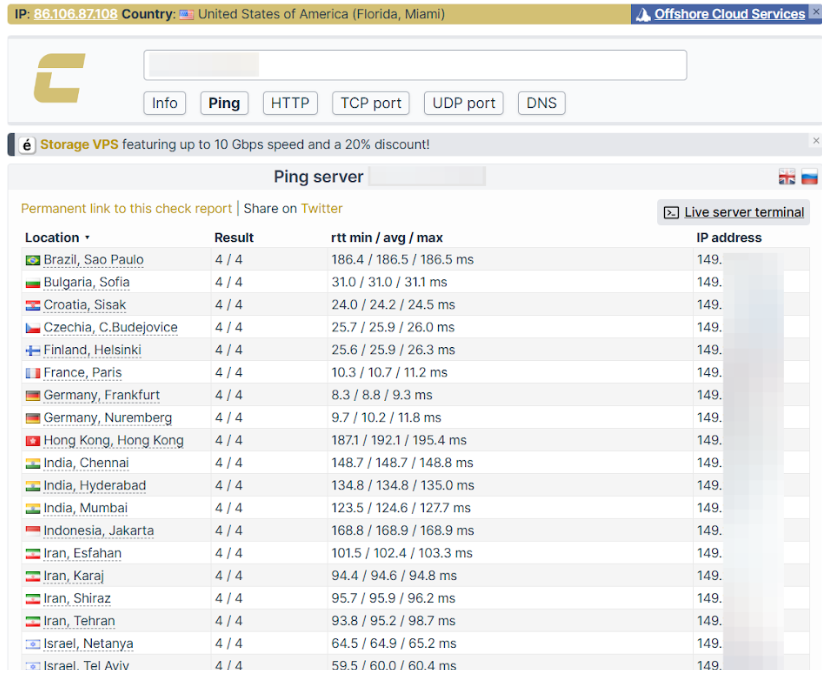Click the Brazil, Sao Paulo location link
Image resolution: width=822 pixels, height=677 pixels.
click(94, 260)
